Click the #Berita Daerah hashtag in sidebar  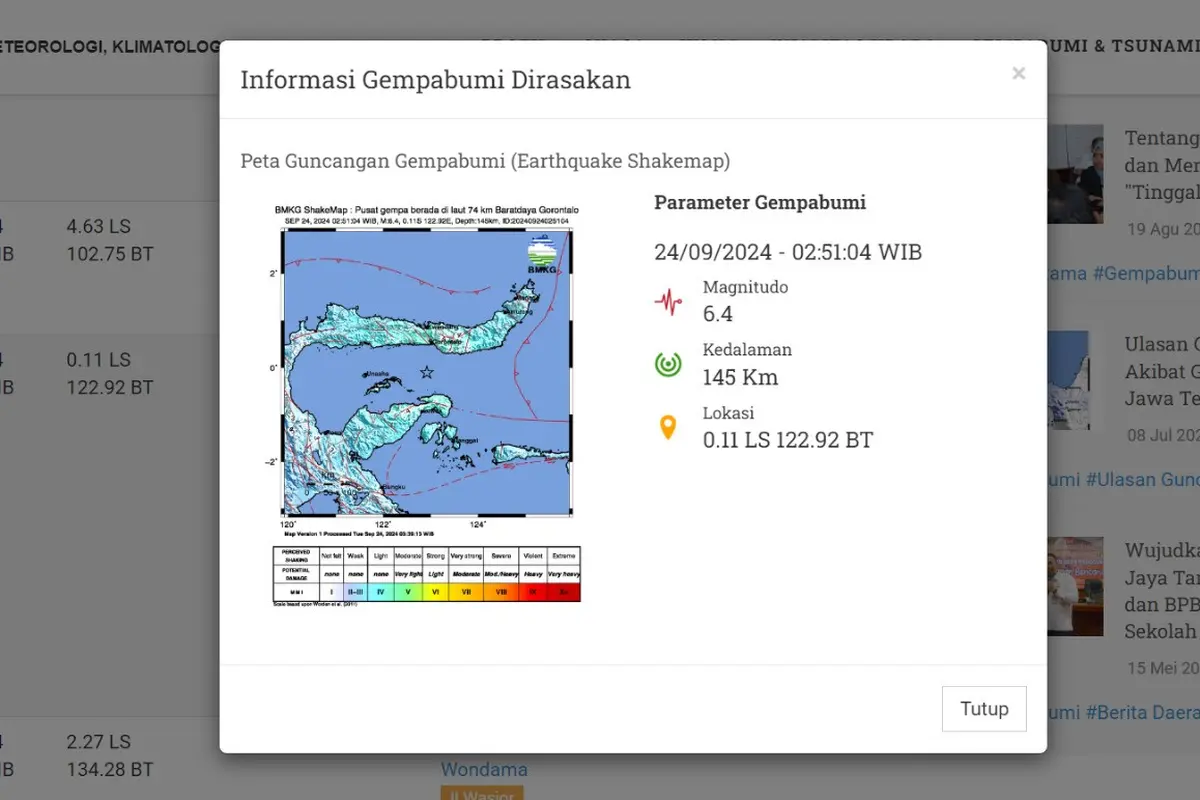coord(1142,712)
